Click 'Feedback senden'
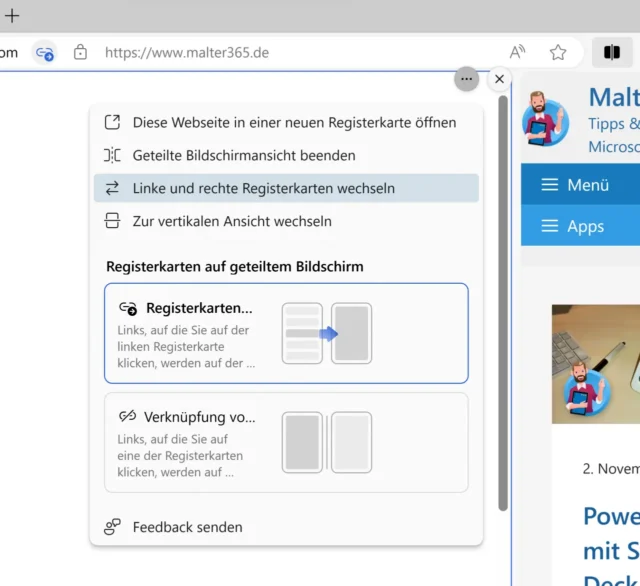 tap(187, 527)
